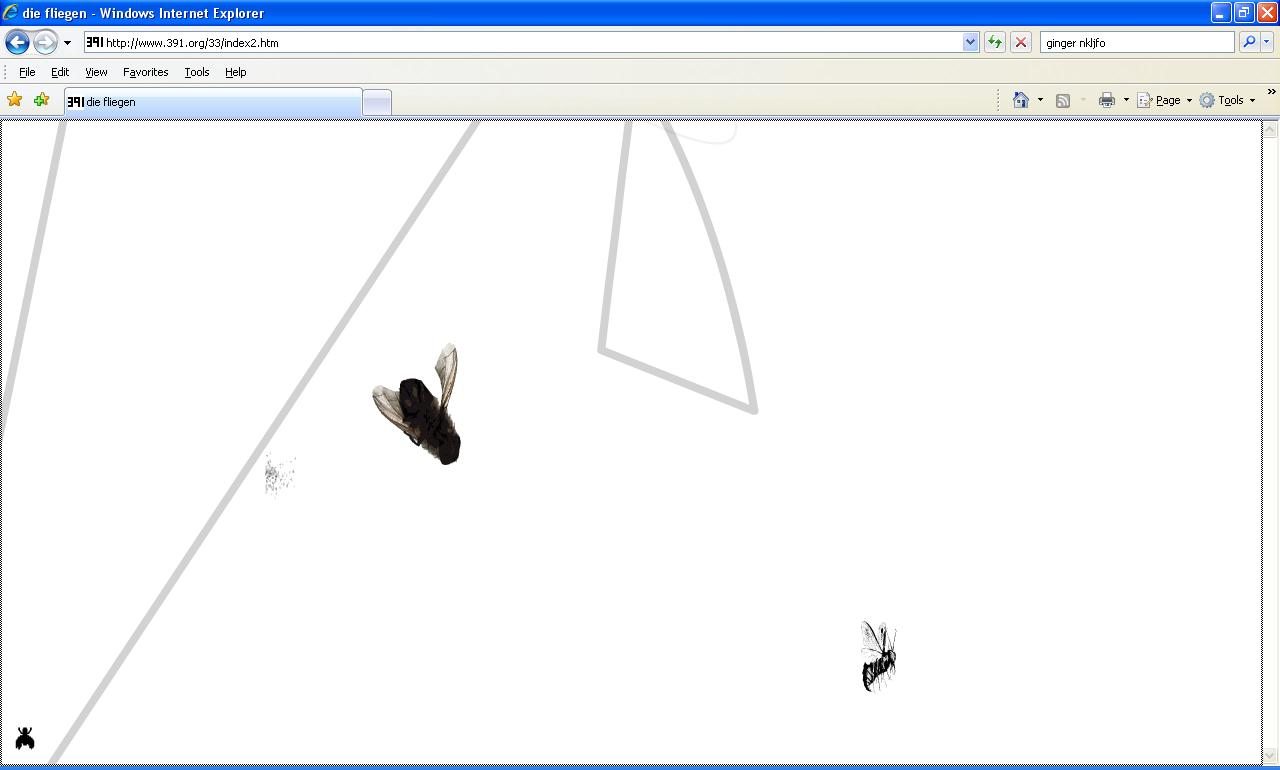Open the Page menu button
The image size is (1280, 770).
[1165, 100]
